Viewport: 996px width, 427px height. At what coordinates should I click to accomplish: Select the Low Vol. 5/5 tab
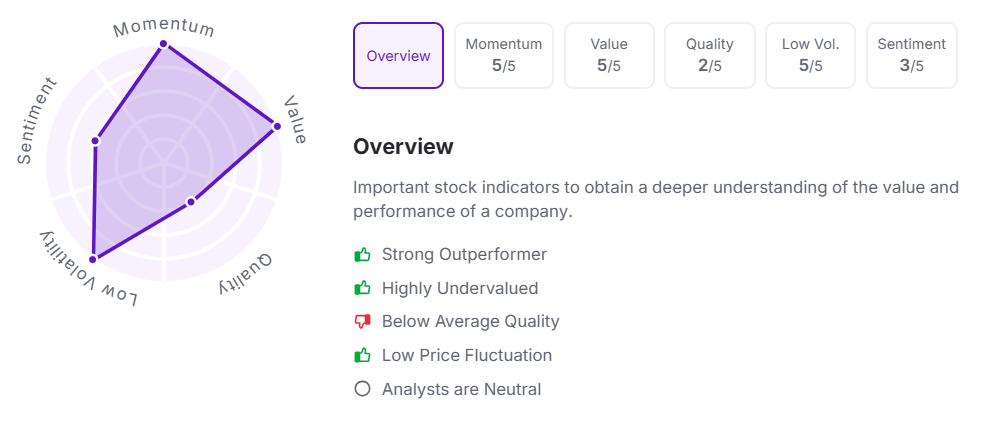[x=810, y=56]
